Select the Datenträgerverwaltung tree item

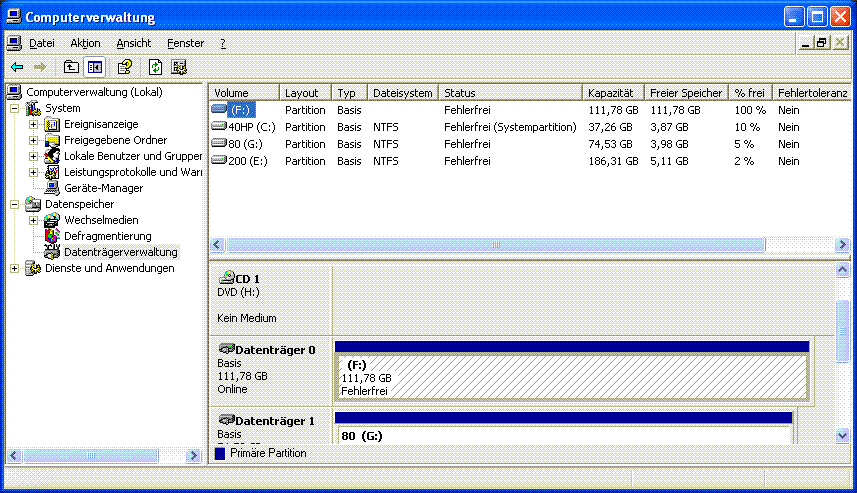pos(121,252)
